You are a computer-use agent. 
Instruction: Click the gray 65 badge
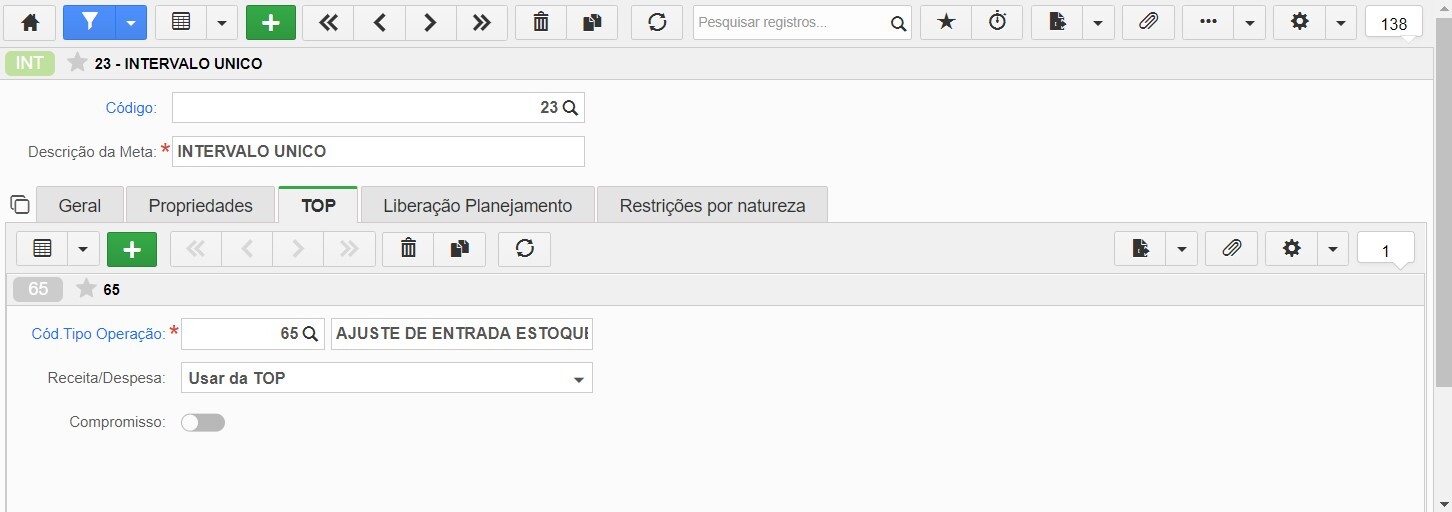38,289
